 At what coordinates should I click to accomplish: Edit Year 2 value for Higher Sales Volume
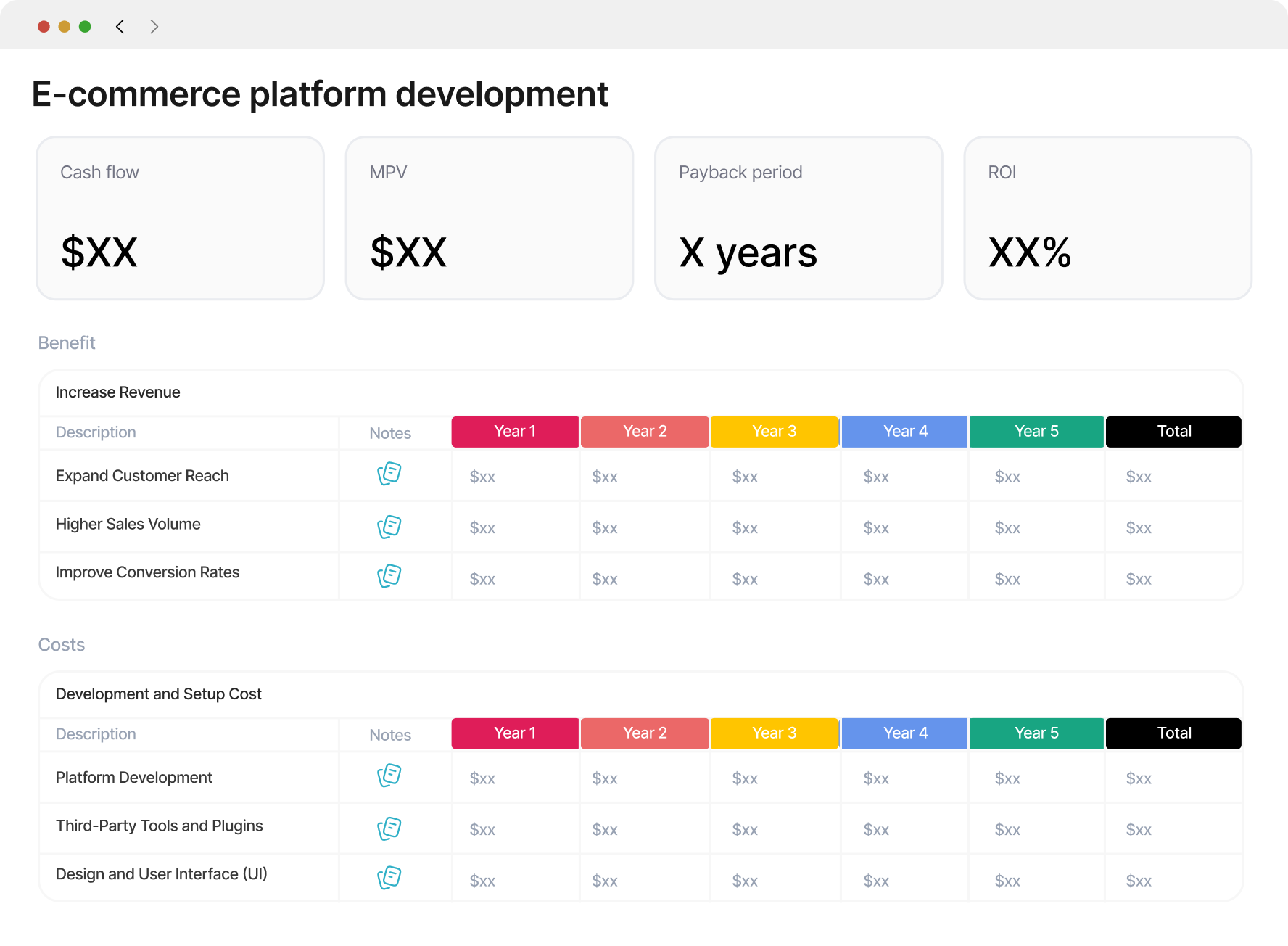click(605, 528)
